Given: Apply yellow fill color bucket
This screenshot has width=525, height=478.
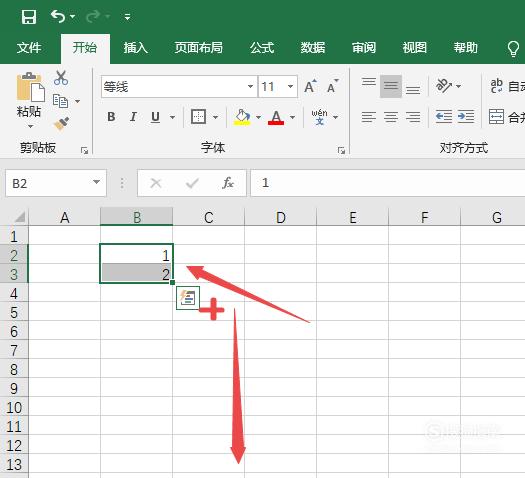Looking at the screenshot, I should coord(242,117).
